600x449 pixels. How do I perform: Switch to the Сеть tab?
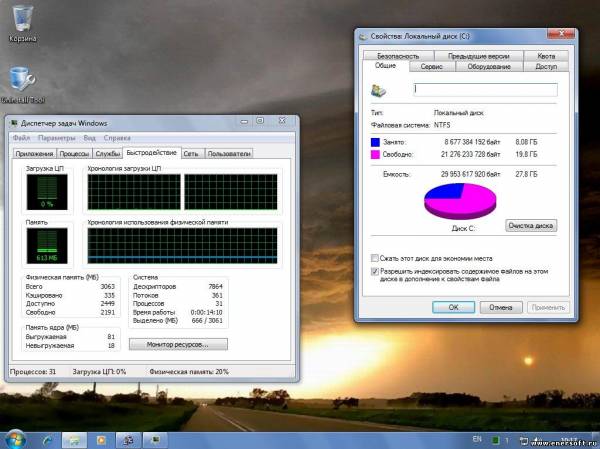point(191,154)
